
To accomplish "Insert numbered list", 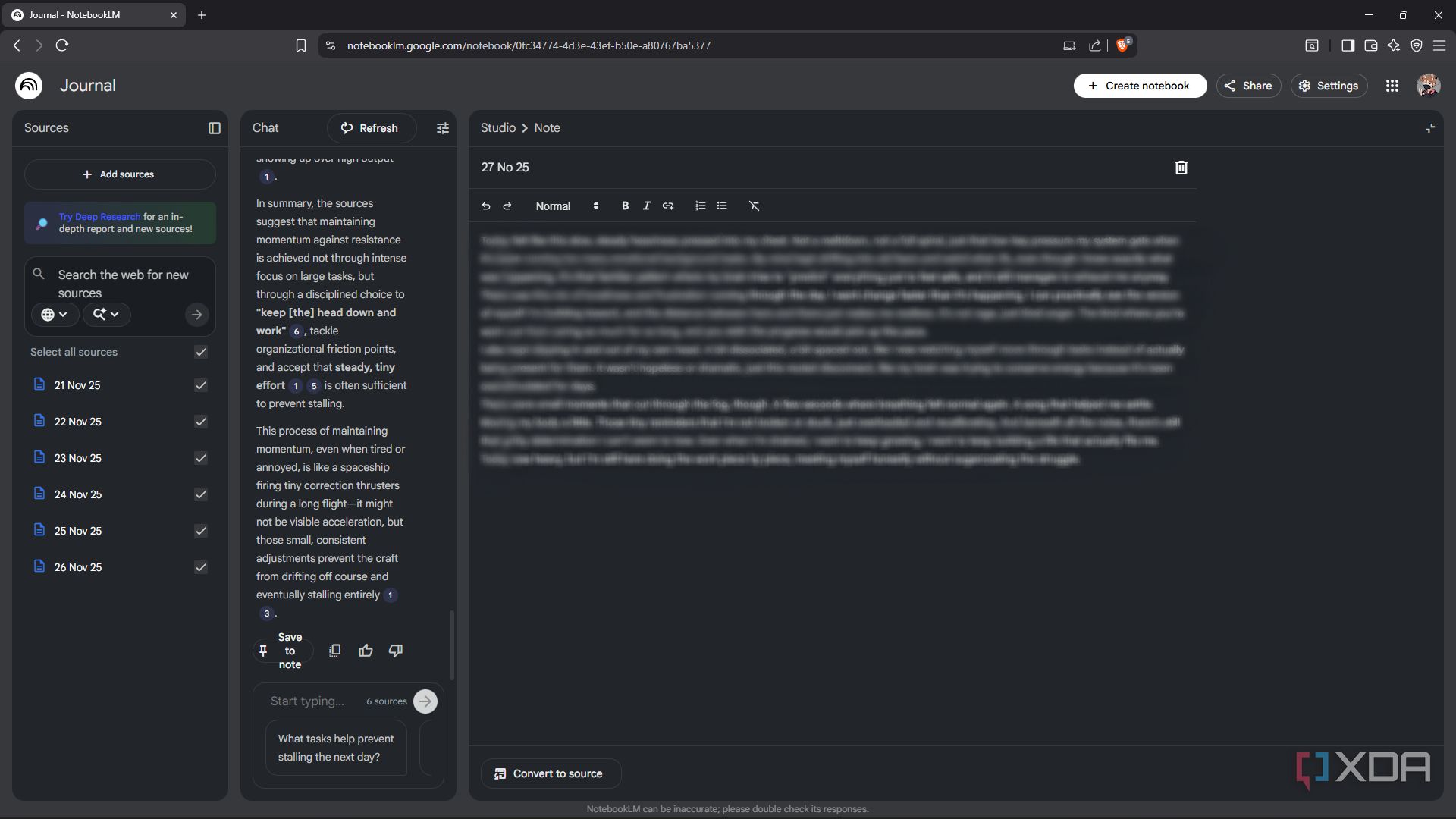I will coord(700,206).
